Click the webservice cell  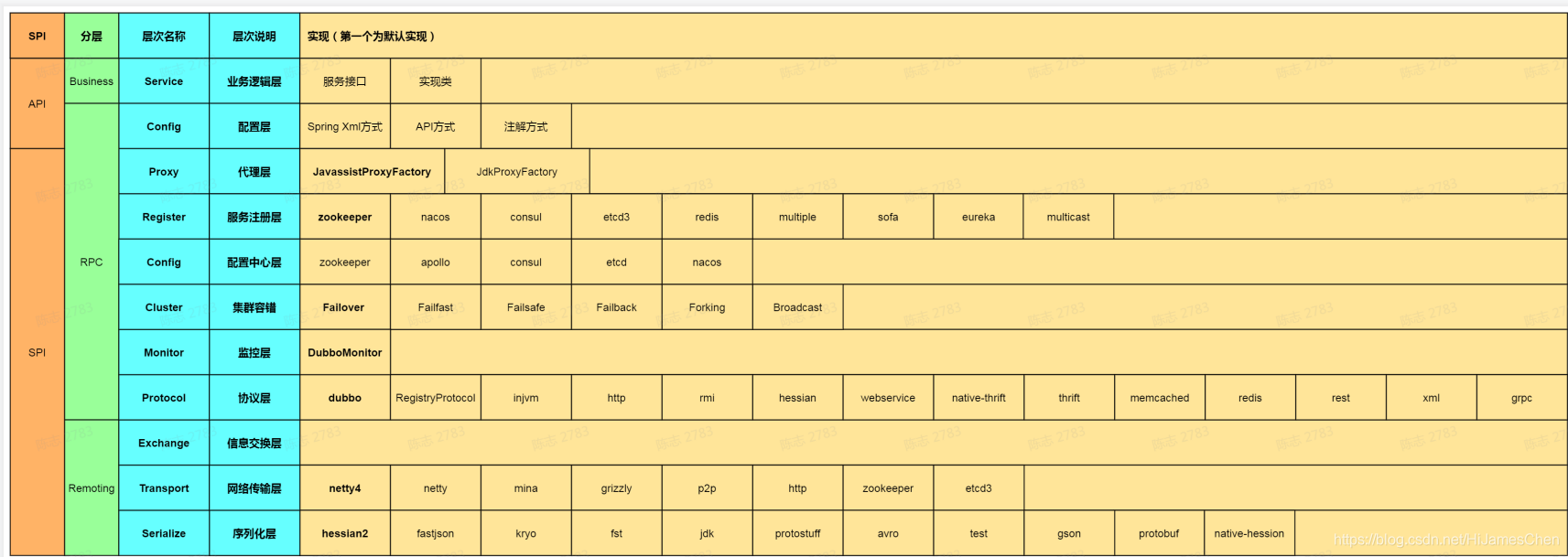click(888, 399)
